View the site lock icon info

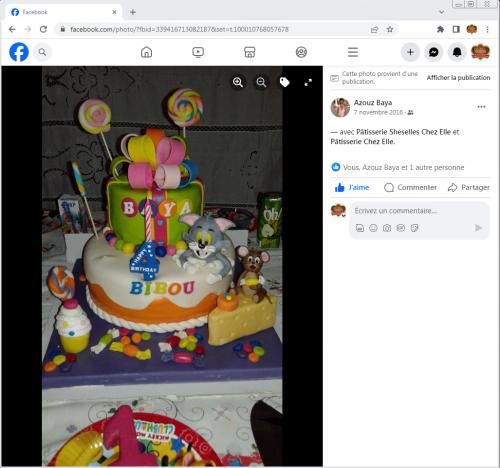tap(63, 29)
